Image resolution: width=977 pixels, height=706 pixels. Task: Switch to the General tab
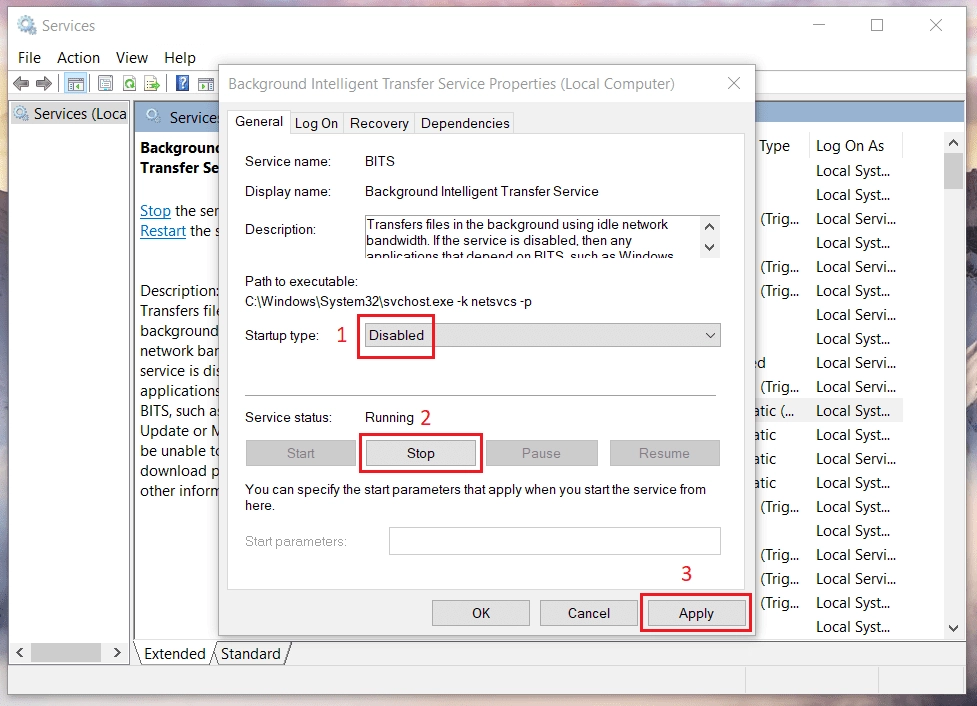click(259, 122)
